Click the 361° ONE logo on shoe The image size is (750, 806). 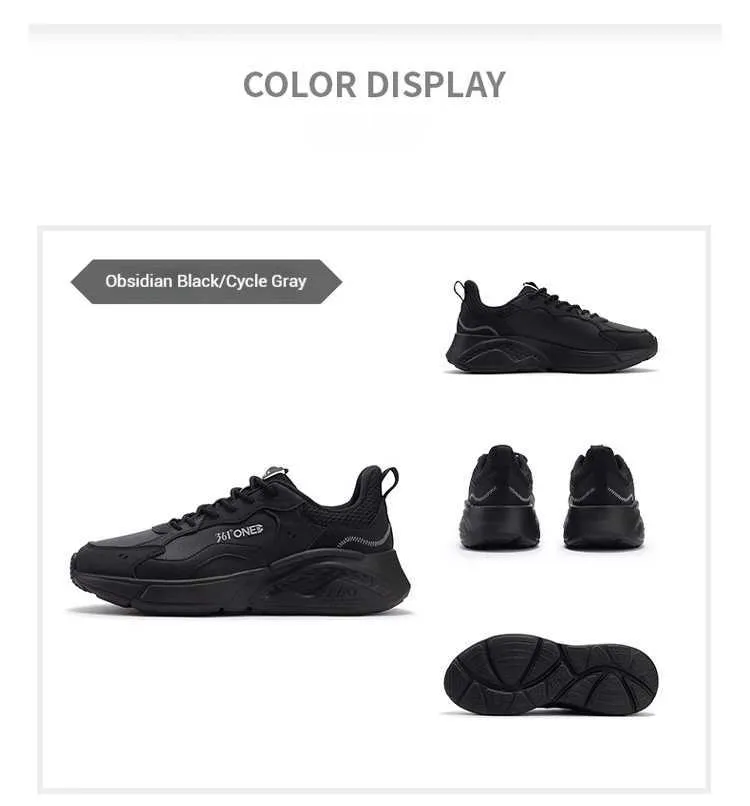pyautogui.click(x=240, y=533)
